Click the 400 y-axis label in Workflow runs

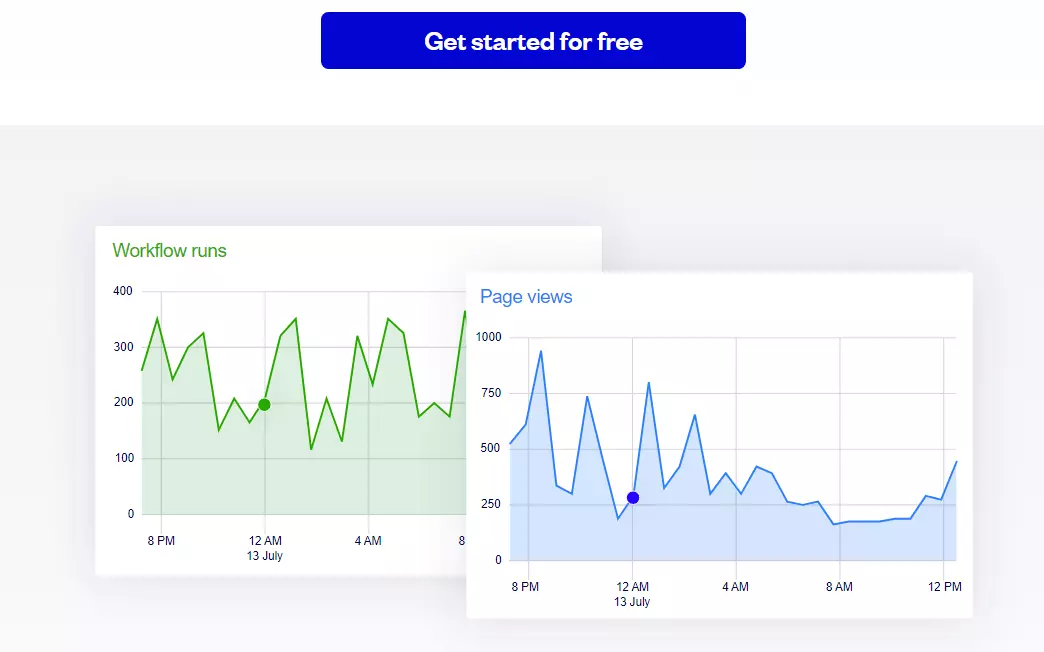coord(123,291)
